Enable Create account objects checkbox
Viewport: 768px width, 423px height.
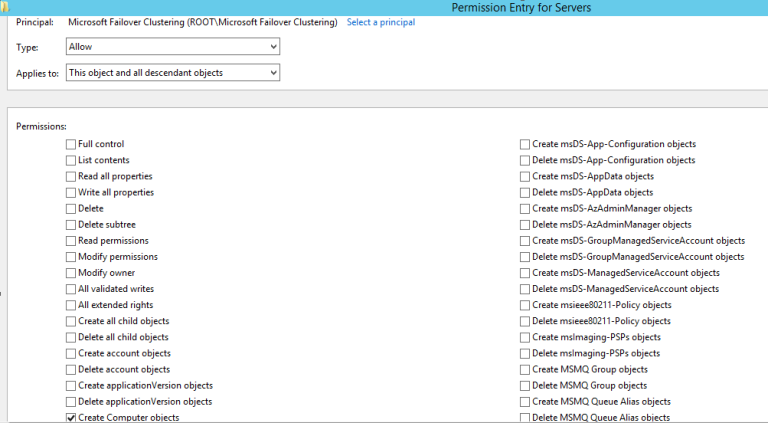pos(71,353)
